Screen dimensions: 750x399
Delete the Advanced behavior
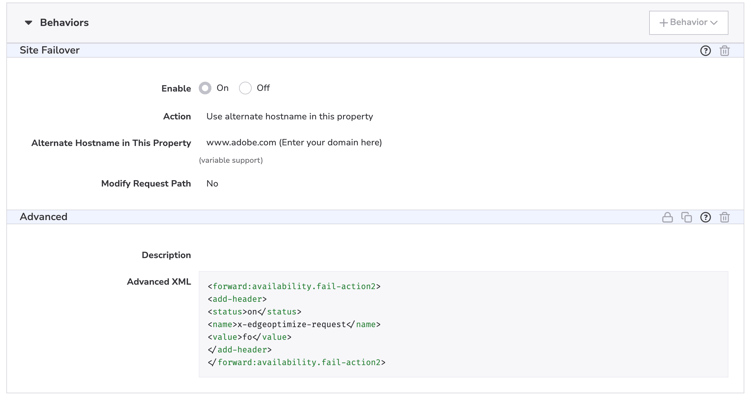pyautogui.click(x=725, y=217)
